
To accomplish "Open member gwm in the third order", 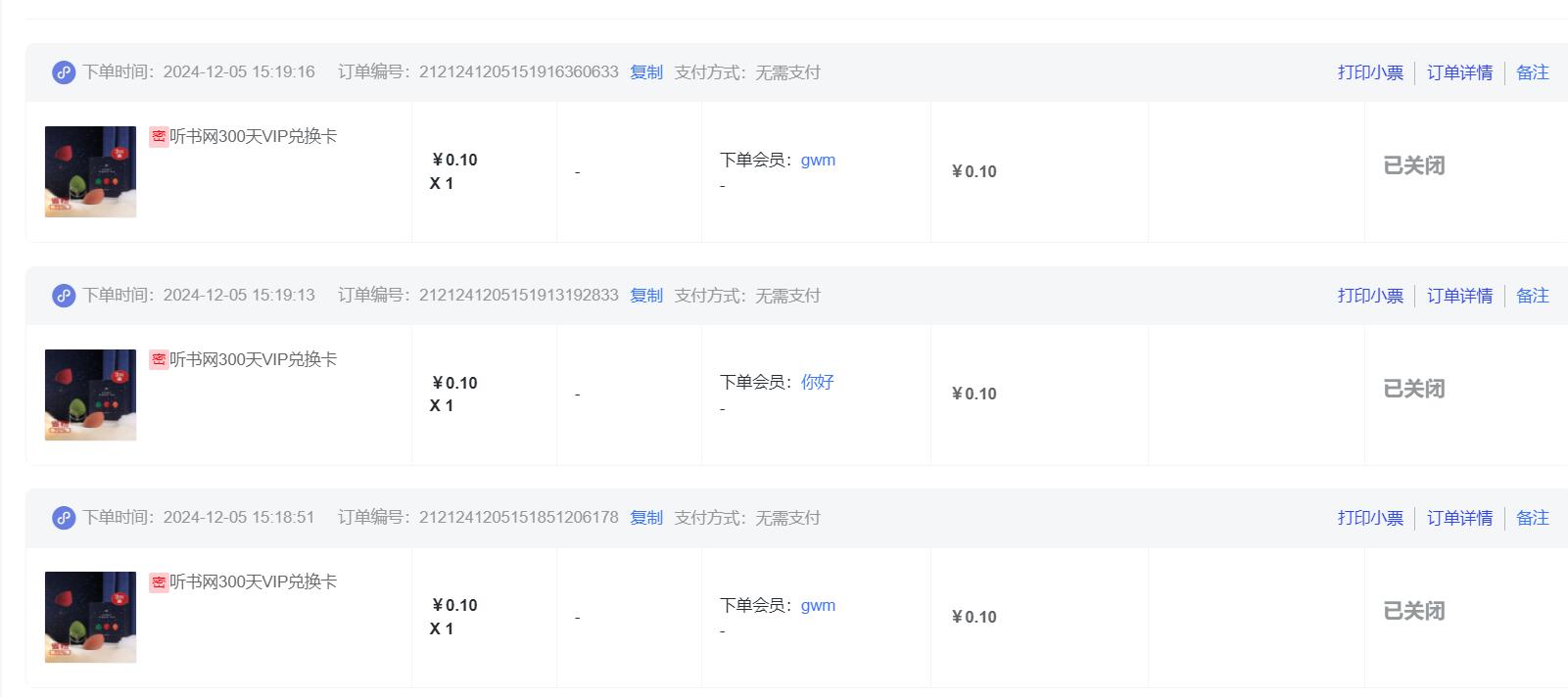I will [x=818, y=606].
